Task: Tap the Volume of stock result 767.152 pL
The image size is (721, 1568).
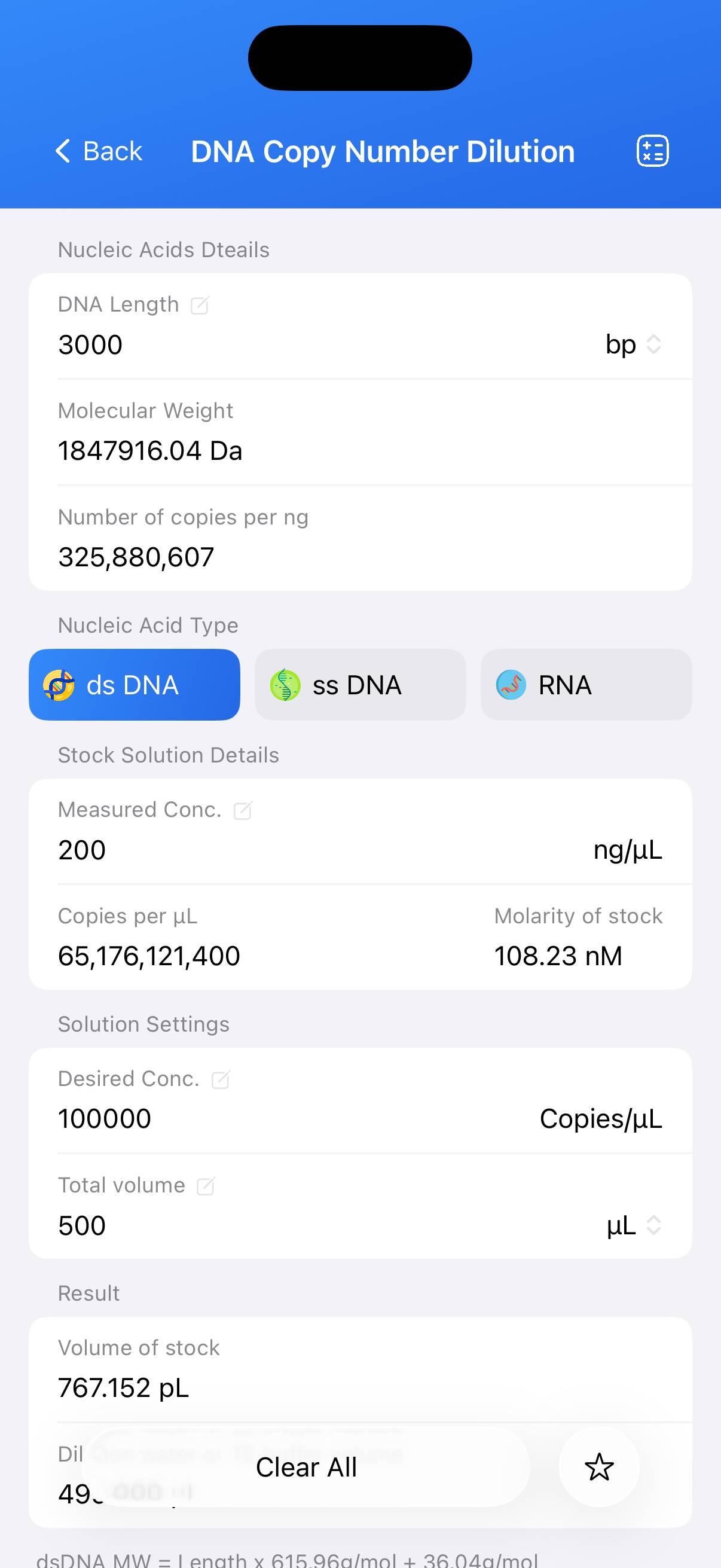Action: (124, 1388)
